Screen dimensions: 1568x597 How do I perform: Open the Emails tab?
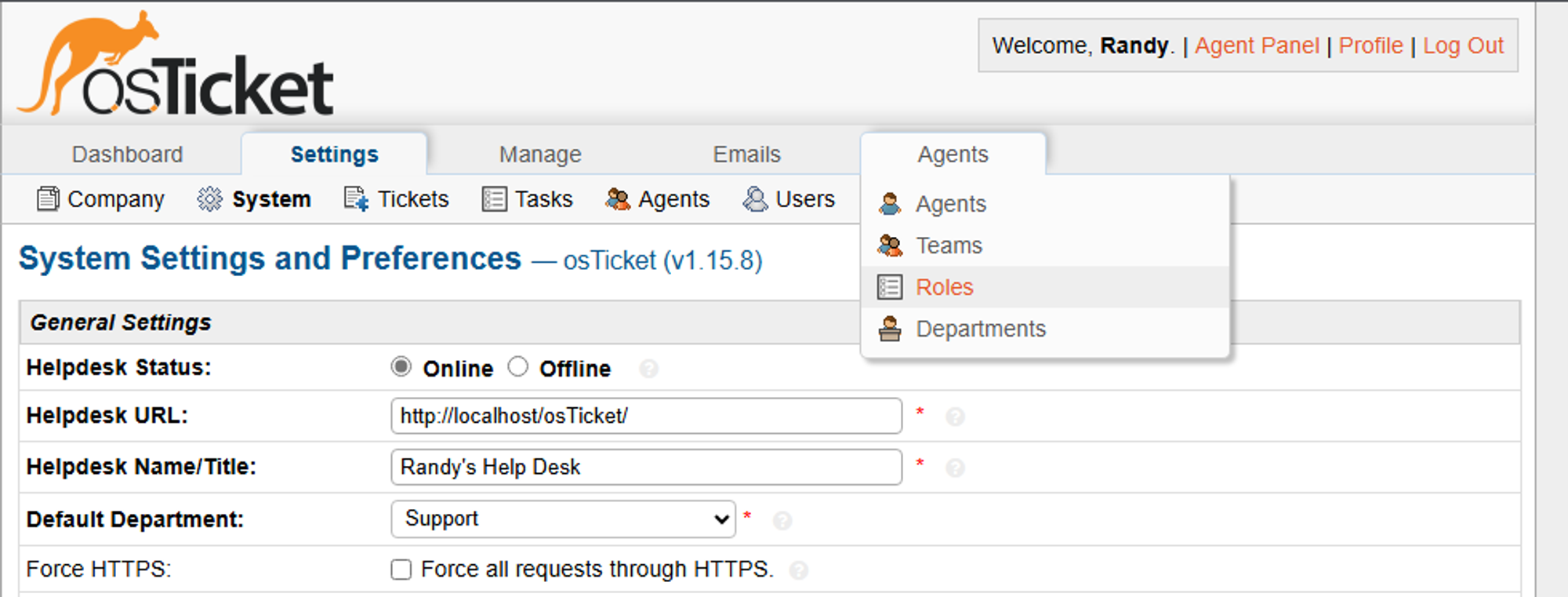(747, 155)
